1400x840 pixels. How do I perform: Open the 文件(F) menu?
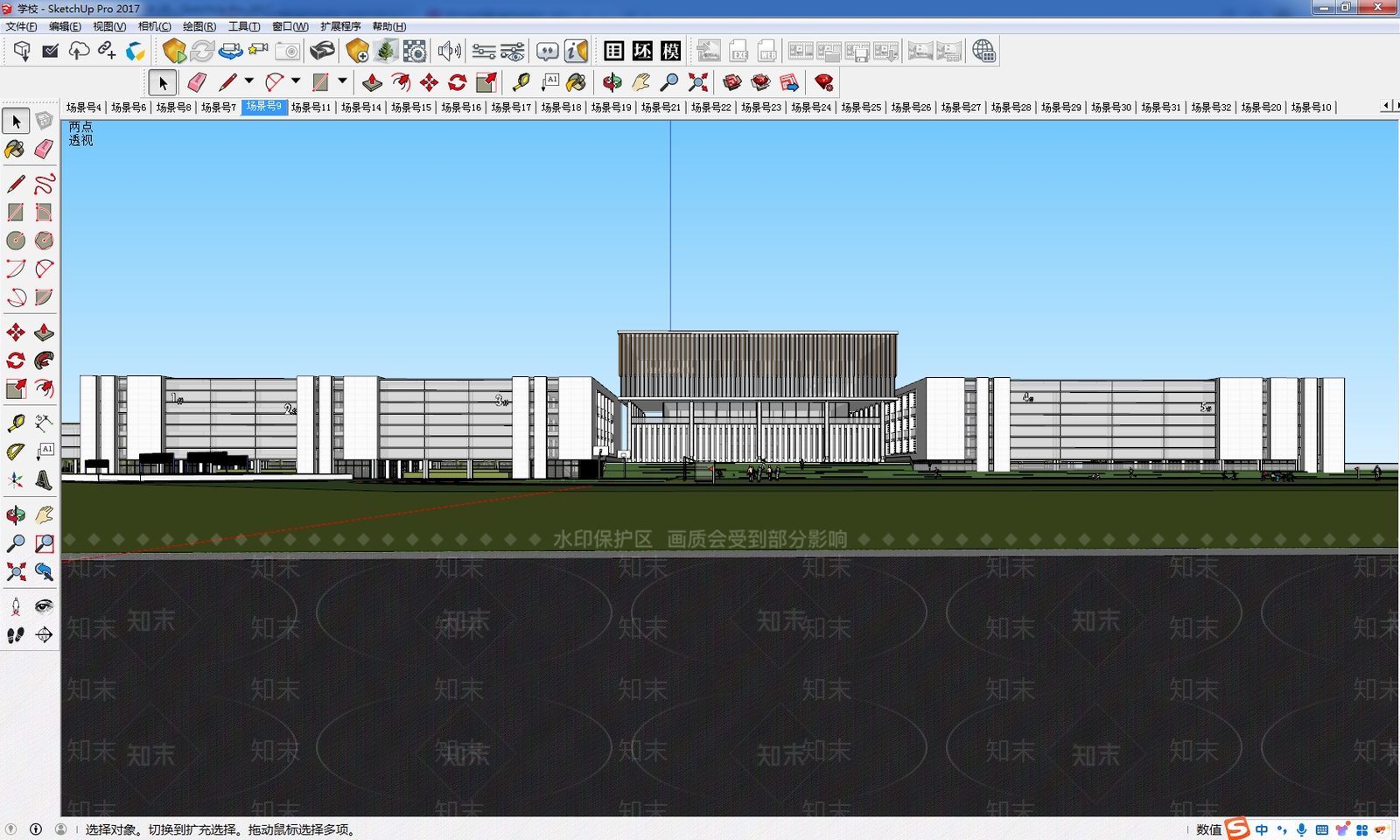click(21, 26)
